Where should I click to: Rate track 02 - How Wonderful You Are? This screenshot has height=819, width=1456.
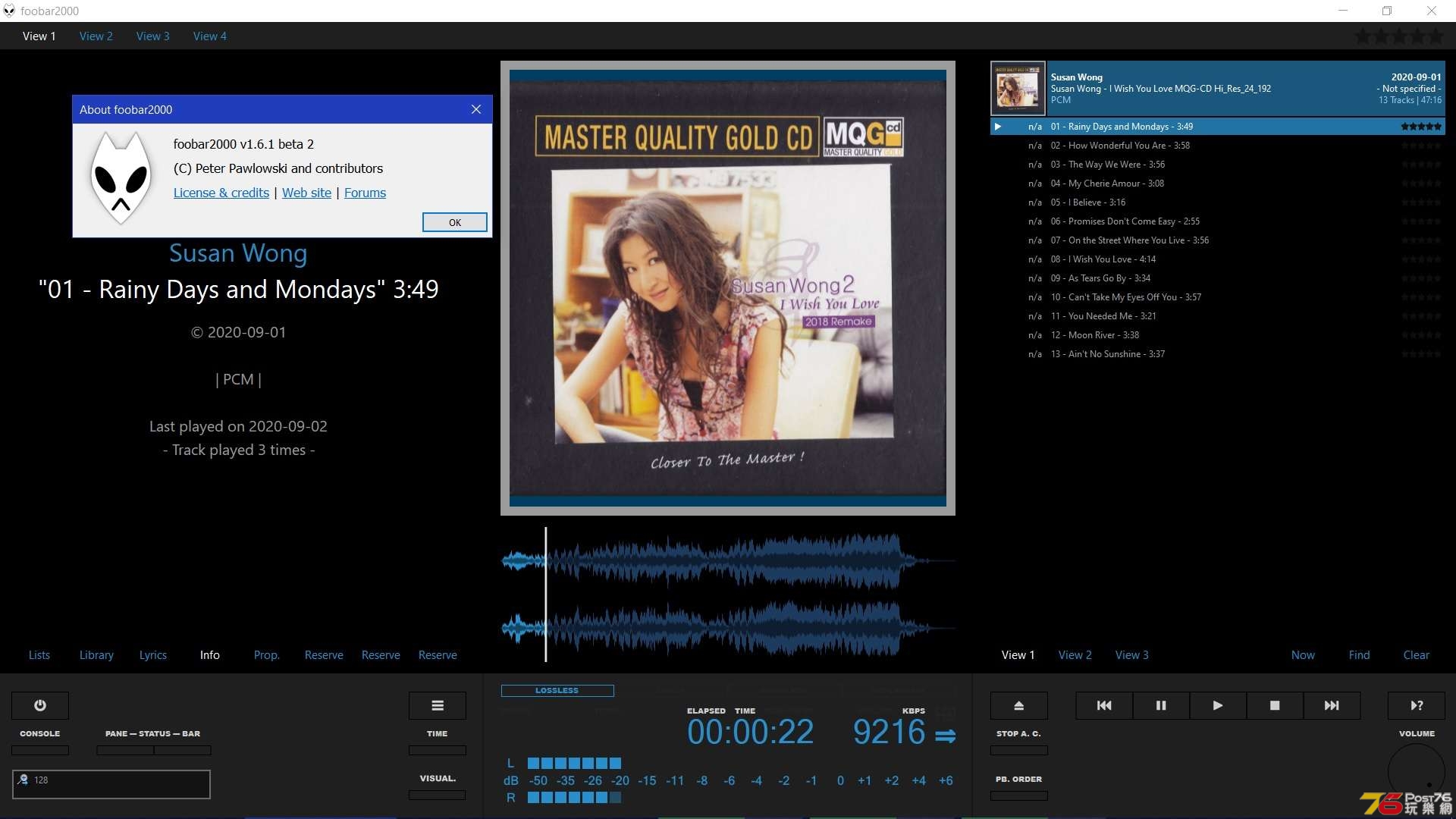[1420, 146]
